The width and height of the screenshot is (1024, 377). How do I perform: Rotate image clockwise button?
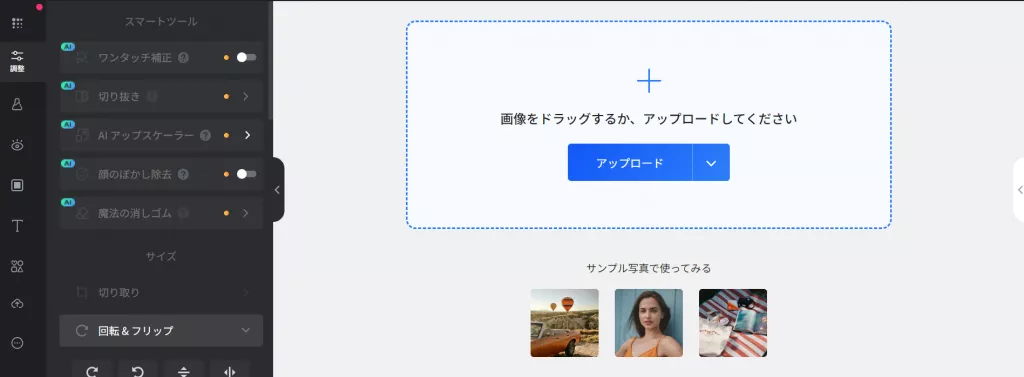pyautogui.click(x=92, y=370)
